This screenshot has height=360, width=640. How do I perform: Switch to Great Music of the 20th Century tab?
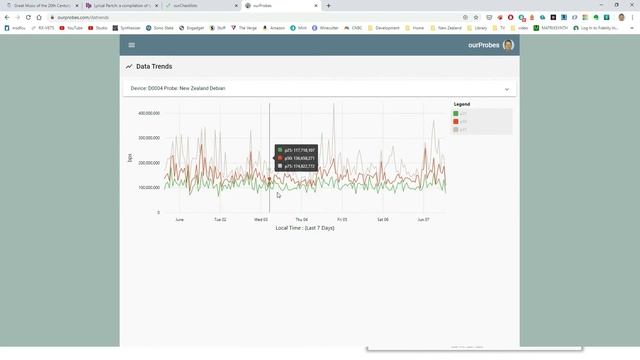[x=41, y=6]
